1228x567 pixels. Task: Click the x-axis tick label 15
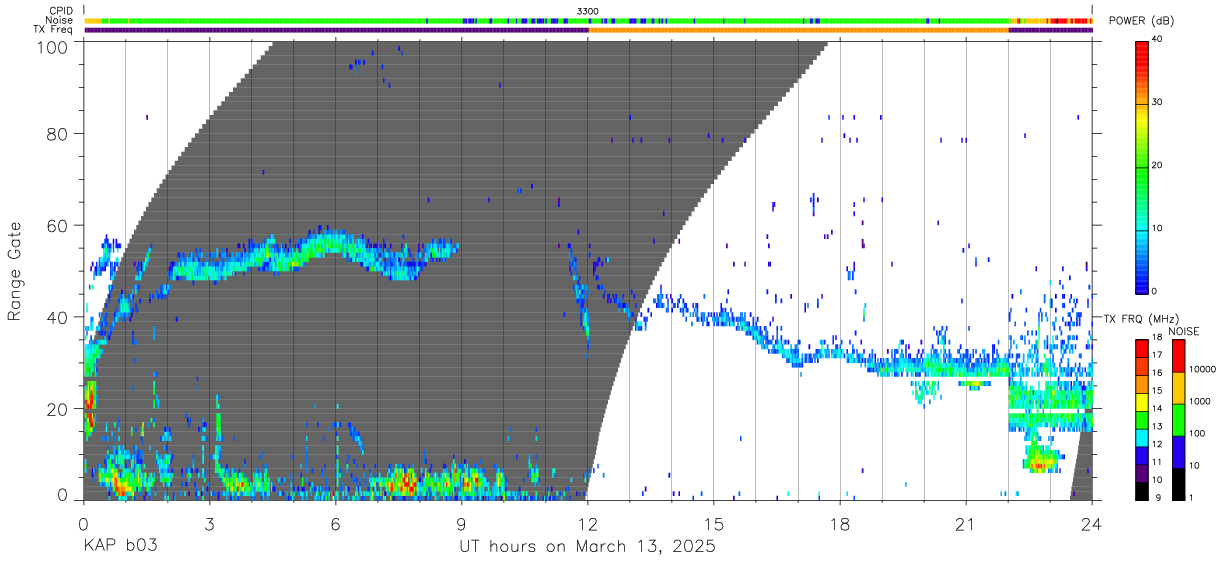point(713,524)
